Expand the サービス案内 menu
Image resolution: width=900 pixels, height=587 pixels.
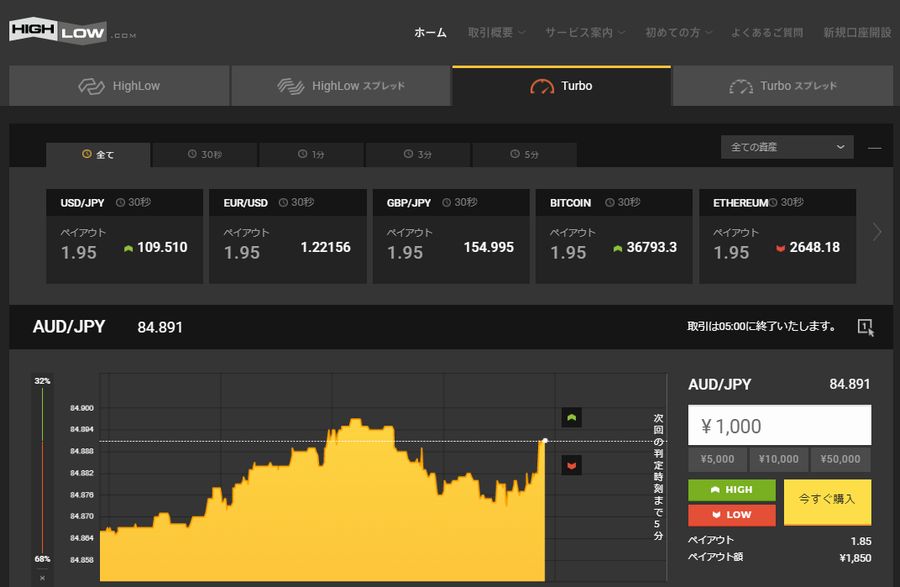[x=585, y=32]
